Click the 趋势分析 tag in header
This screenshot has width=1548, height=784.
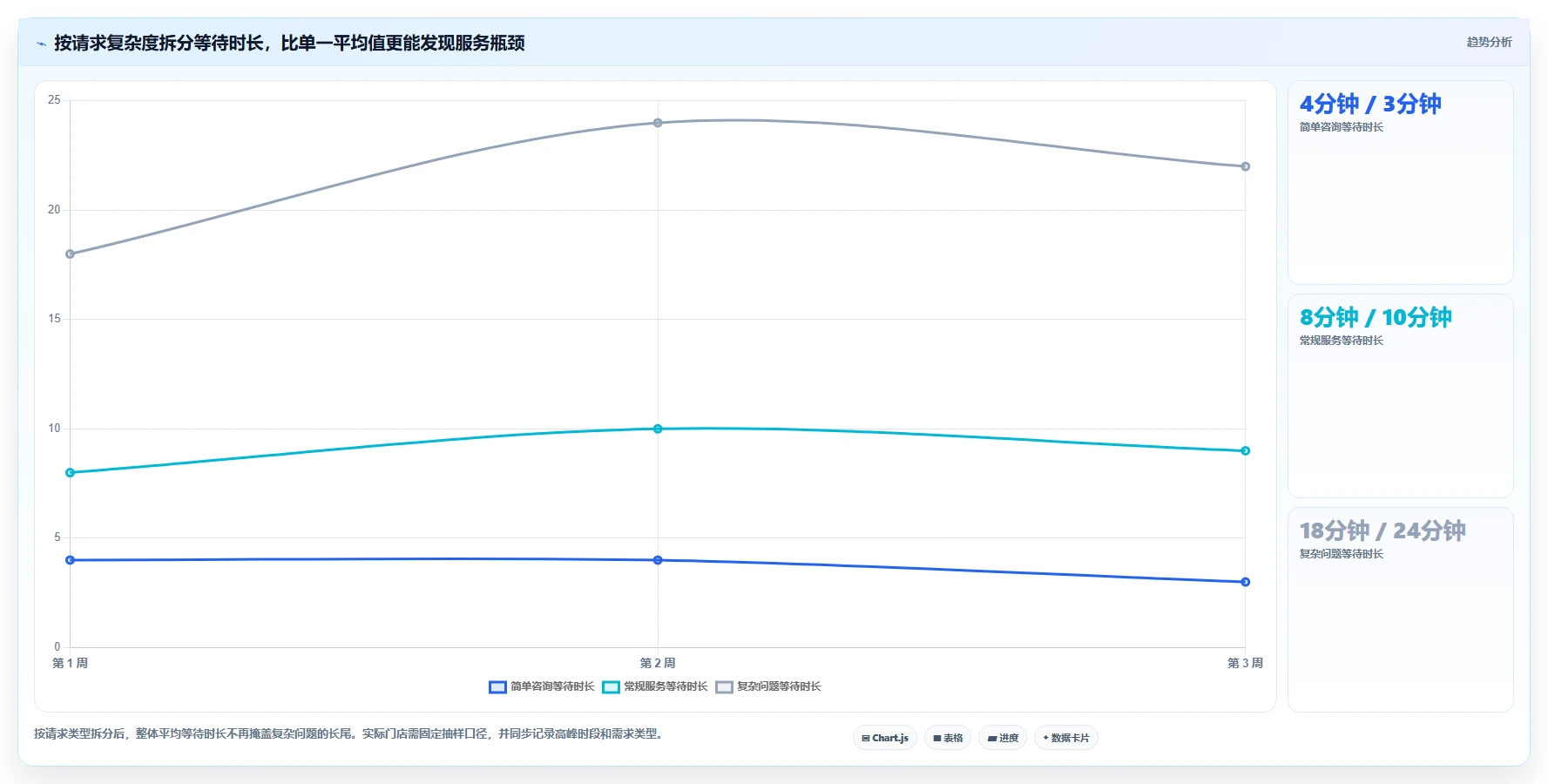(1489, 42)
